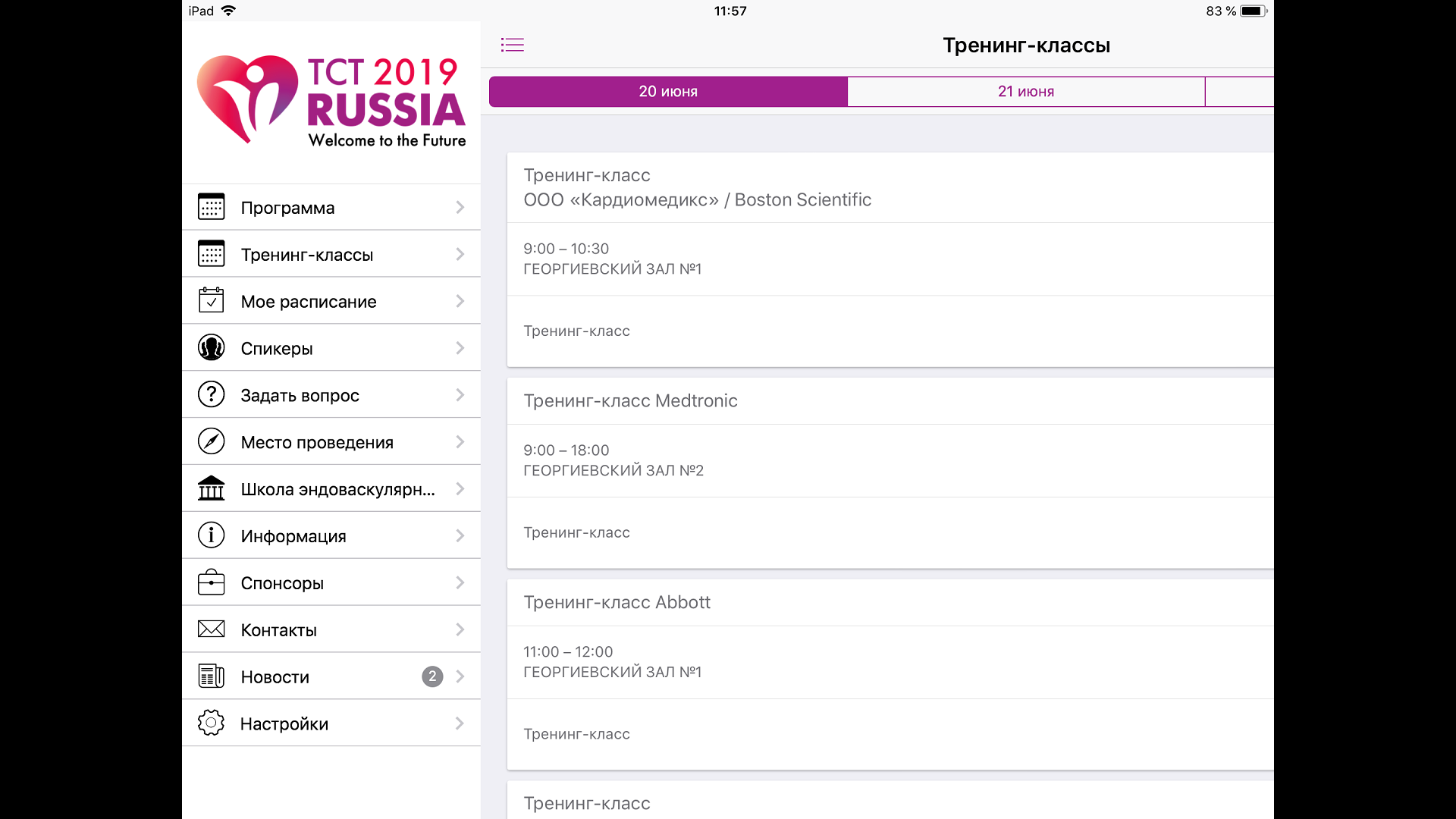Tap the compass icon for Место проведения
Screen dimensions: 1456x819
(211, 441)
